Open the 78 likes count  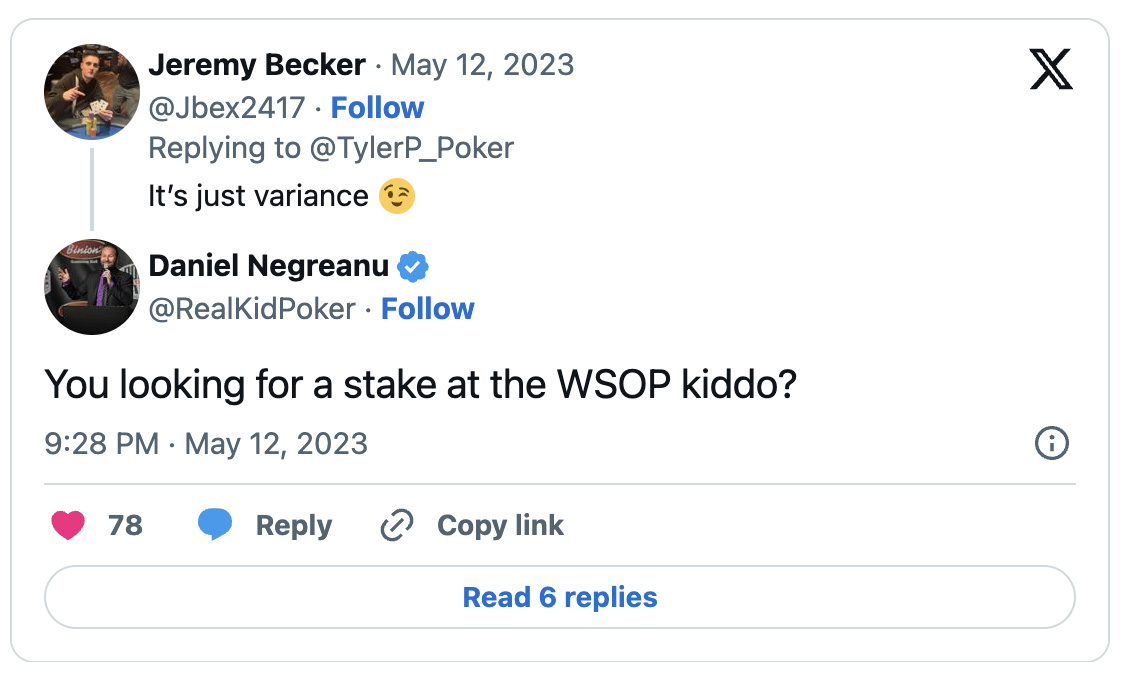[125, 525]
